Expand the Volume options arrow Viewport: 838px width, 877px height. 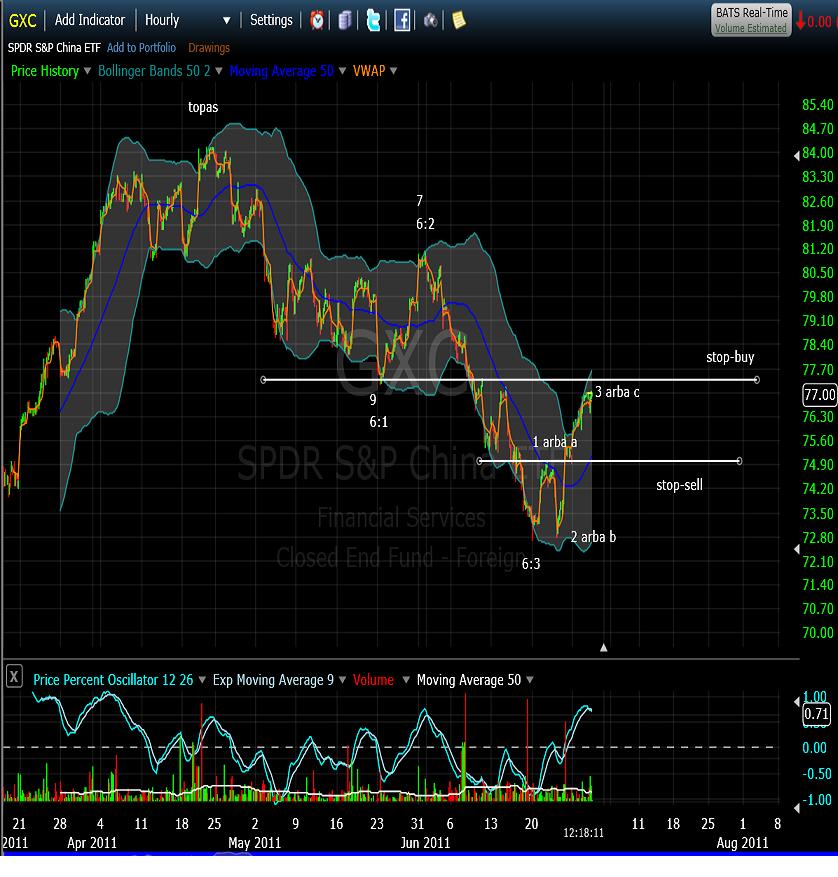406,680
